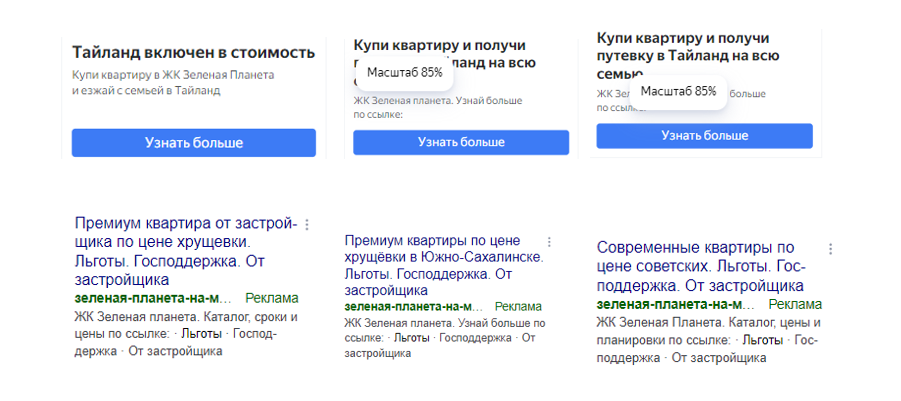This screenshot has width=901, height=401.
Task: Click "Реклама" label in "Современные квартиры" ad
Action: pyautogui.click(x=796, y=304)
